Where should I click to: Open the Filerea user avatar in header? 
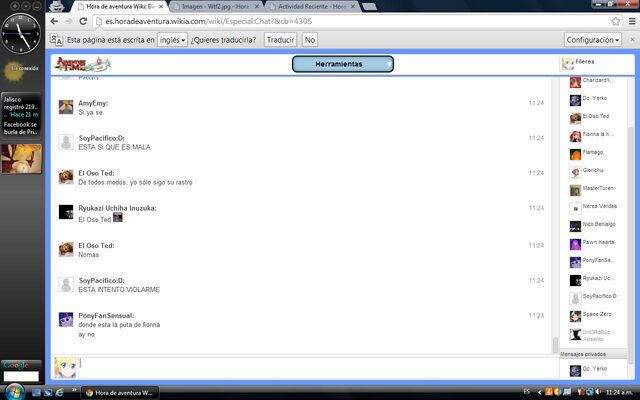point(567,63)
